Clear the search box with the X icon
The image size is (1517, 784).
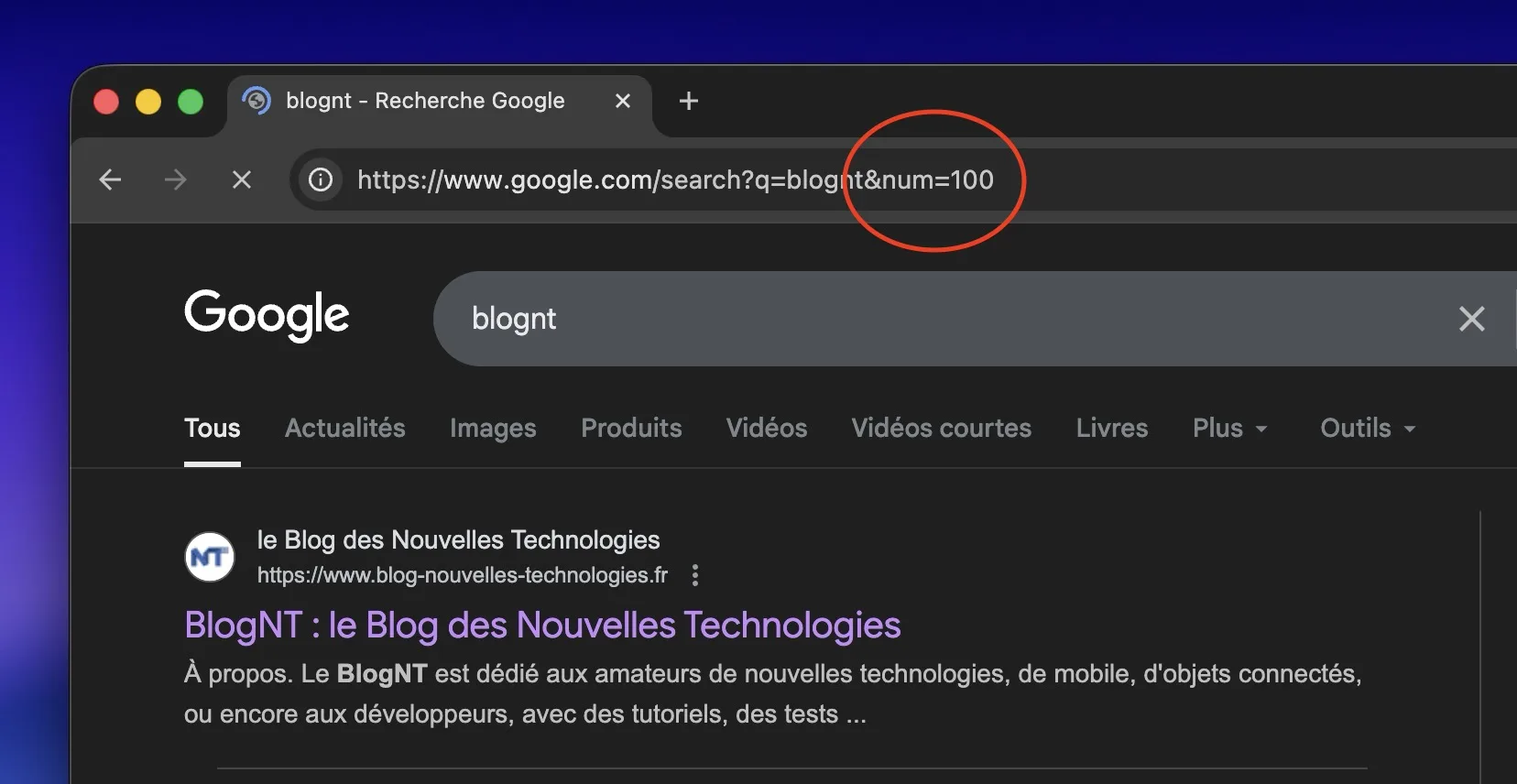1471,319
